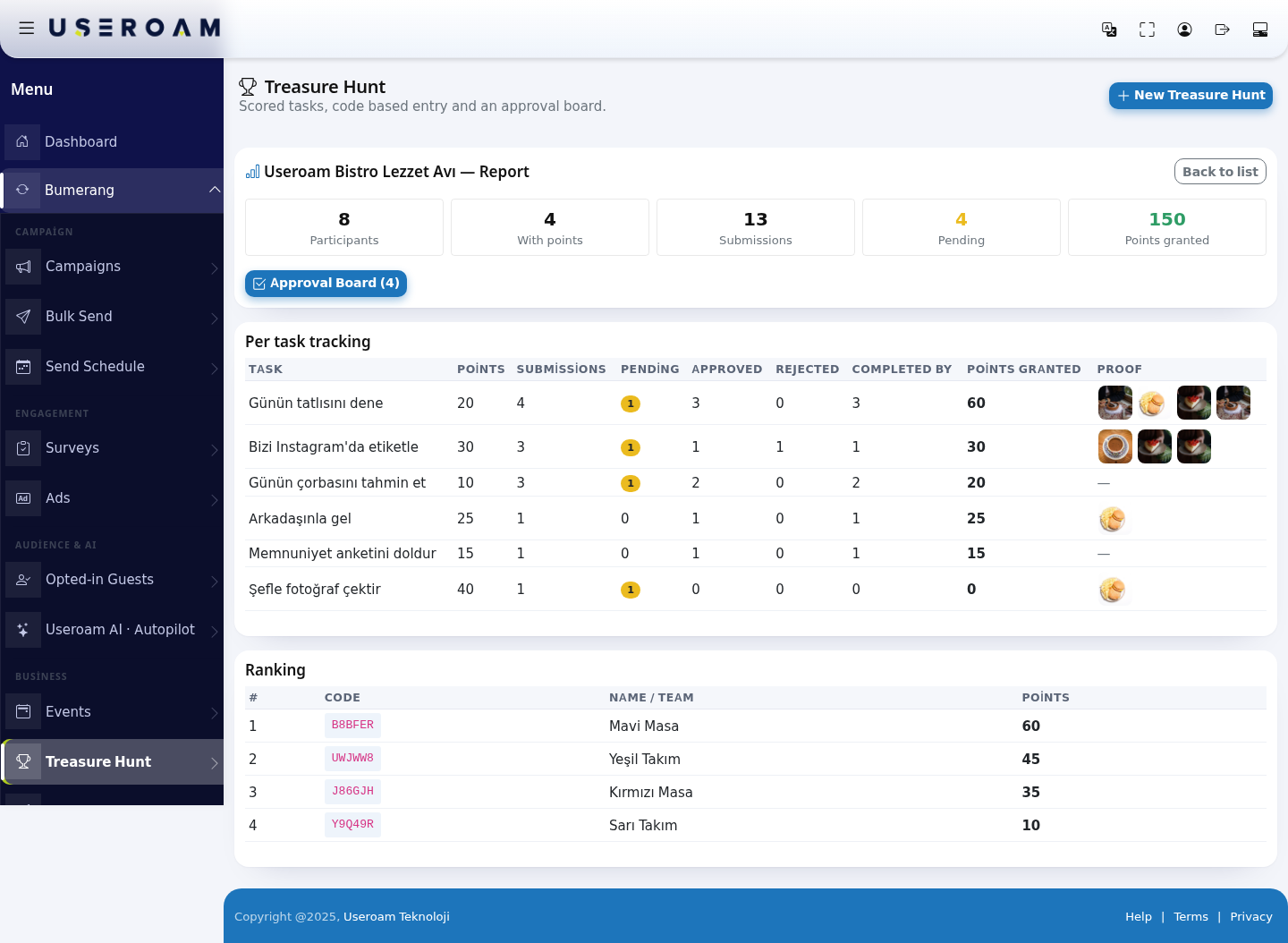The height and width of the screenshot is (943, 1288).
Task: Open the Events menu item
Action: pos(112,712)
